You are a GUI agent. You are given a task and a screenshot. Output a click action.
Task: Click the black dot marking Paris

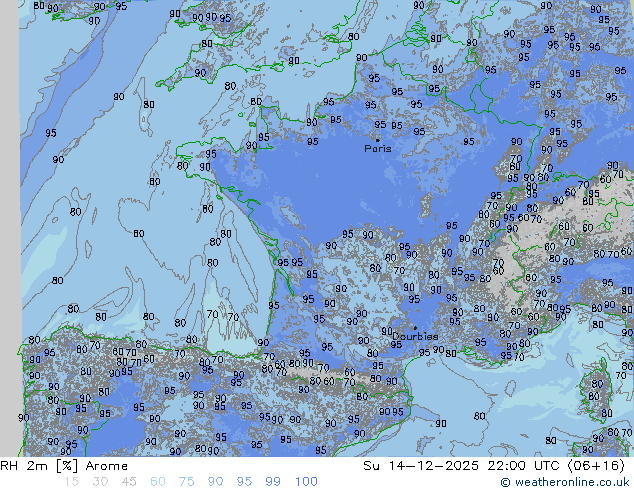click(x=378, y=140)
